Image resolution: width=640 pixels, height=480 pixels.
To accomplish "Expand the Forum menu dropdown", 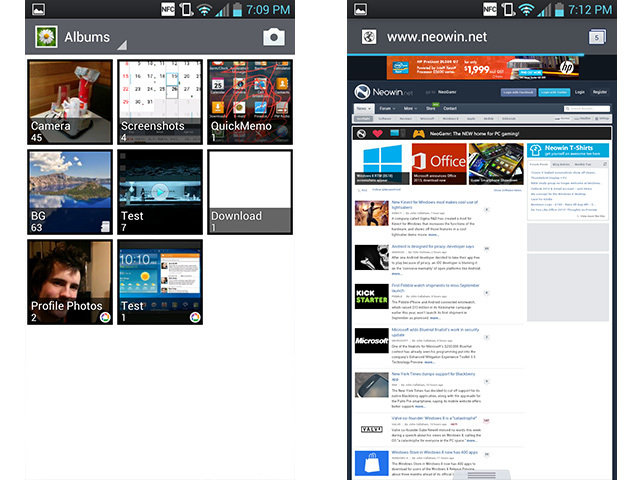I will pos(387,109).
